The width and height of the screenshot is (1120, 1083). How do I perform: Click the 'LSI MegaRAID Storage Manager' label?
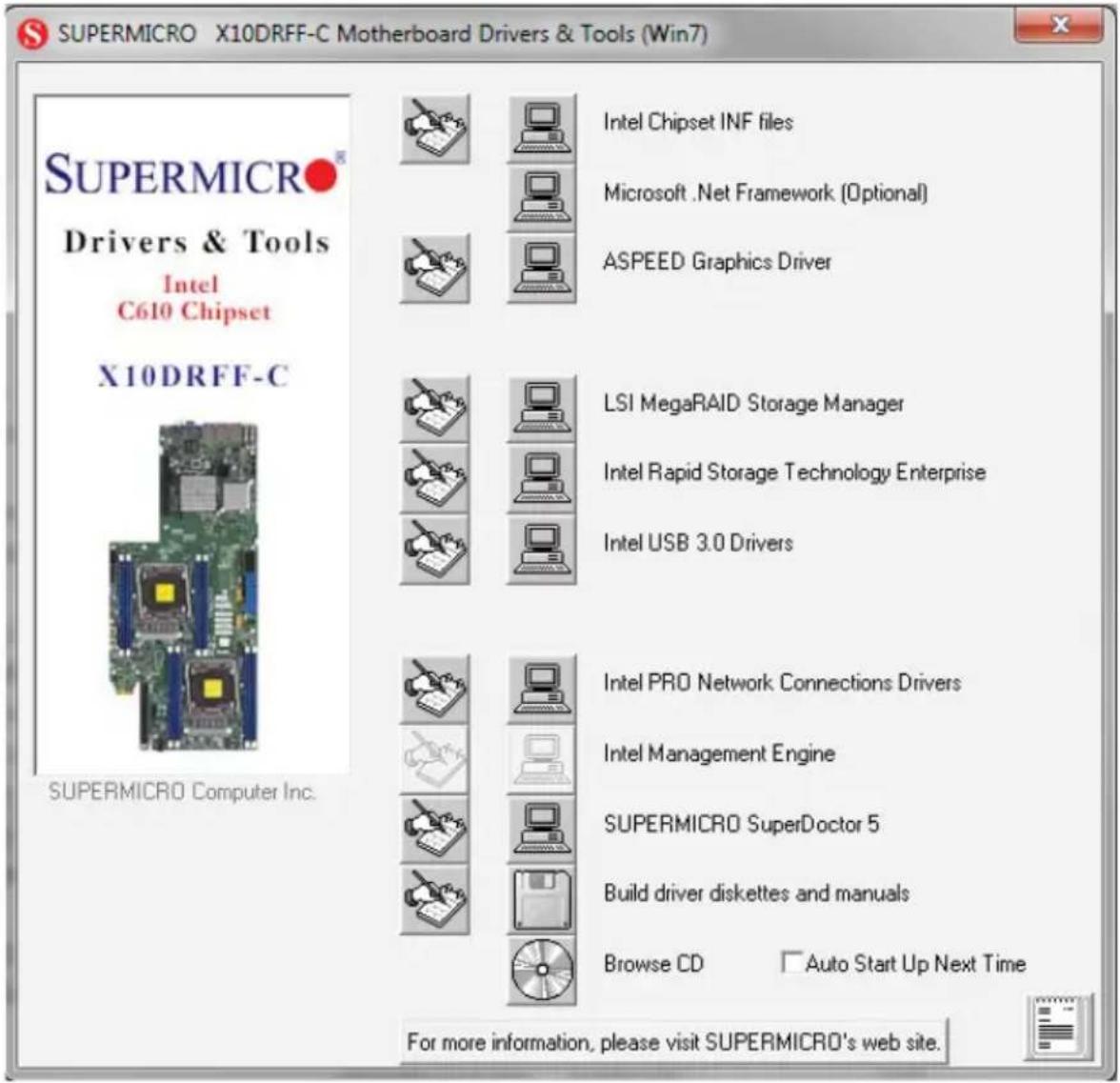pos(753,404)
